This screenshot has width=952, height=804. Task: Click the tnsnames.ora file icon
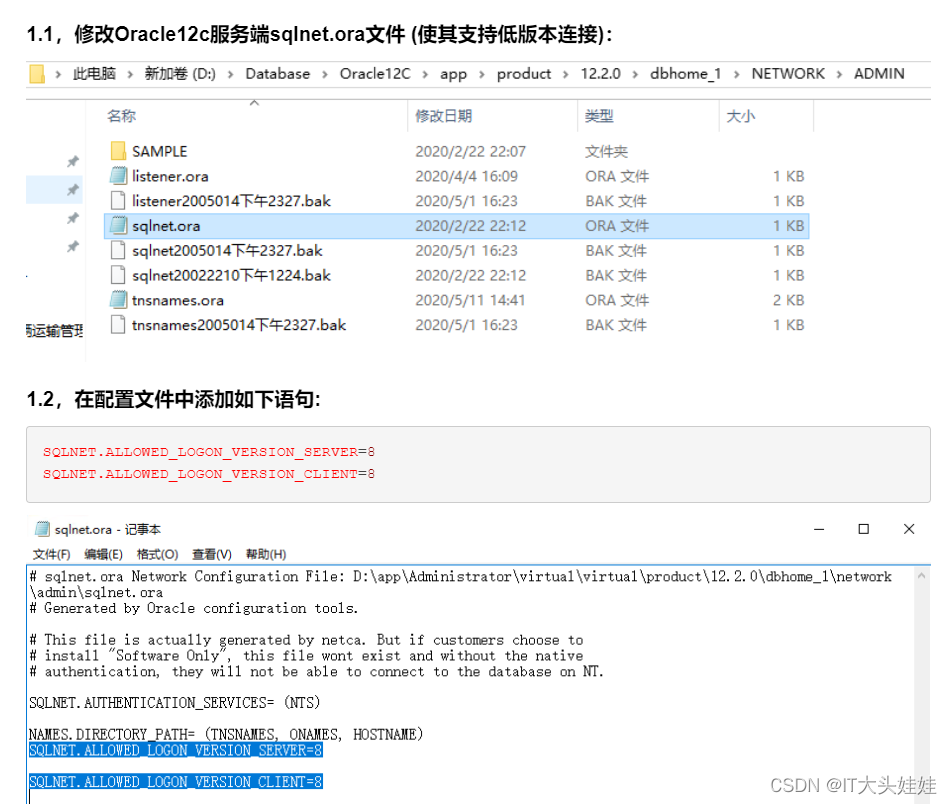click(118, 300)
